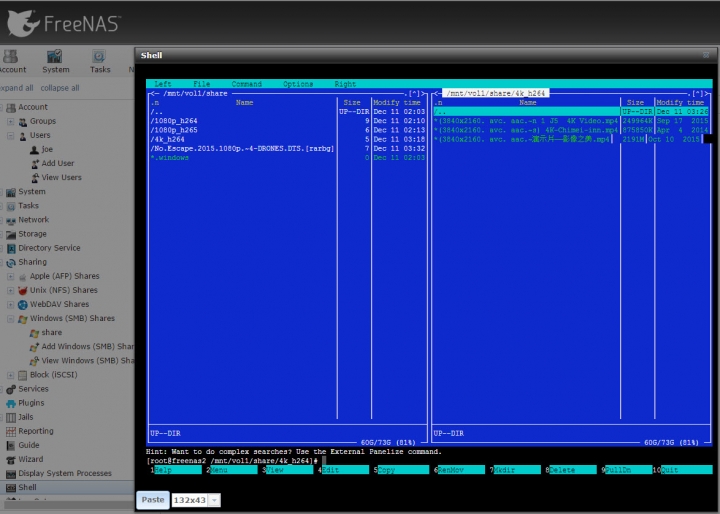Click the Shell terminal icon in sidebar

(11, 488)
